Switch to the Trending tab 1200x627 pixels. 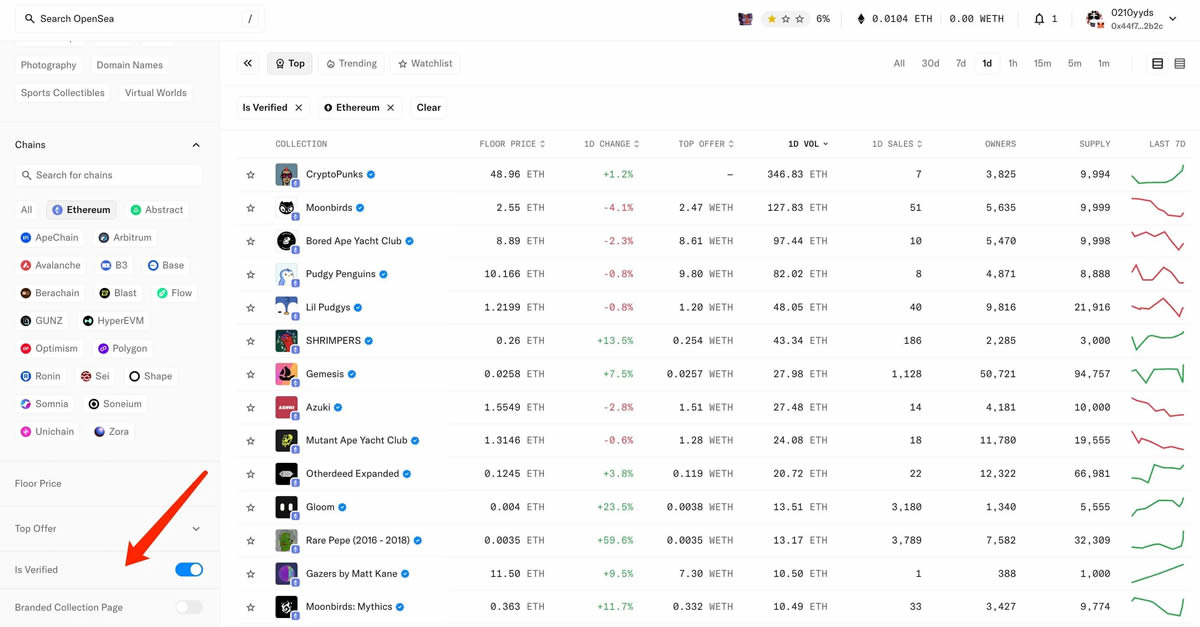(351, 62)
